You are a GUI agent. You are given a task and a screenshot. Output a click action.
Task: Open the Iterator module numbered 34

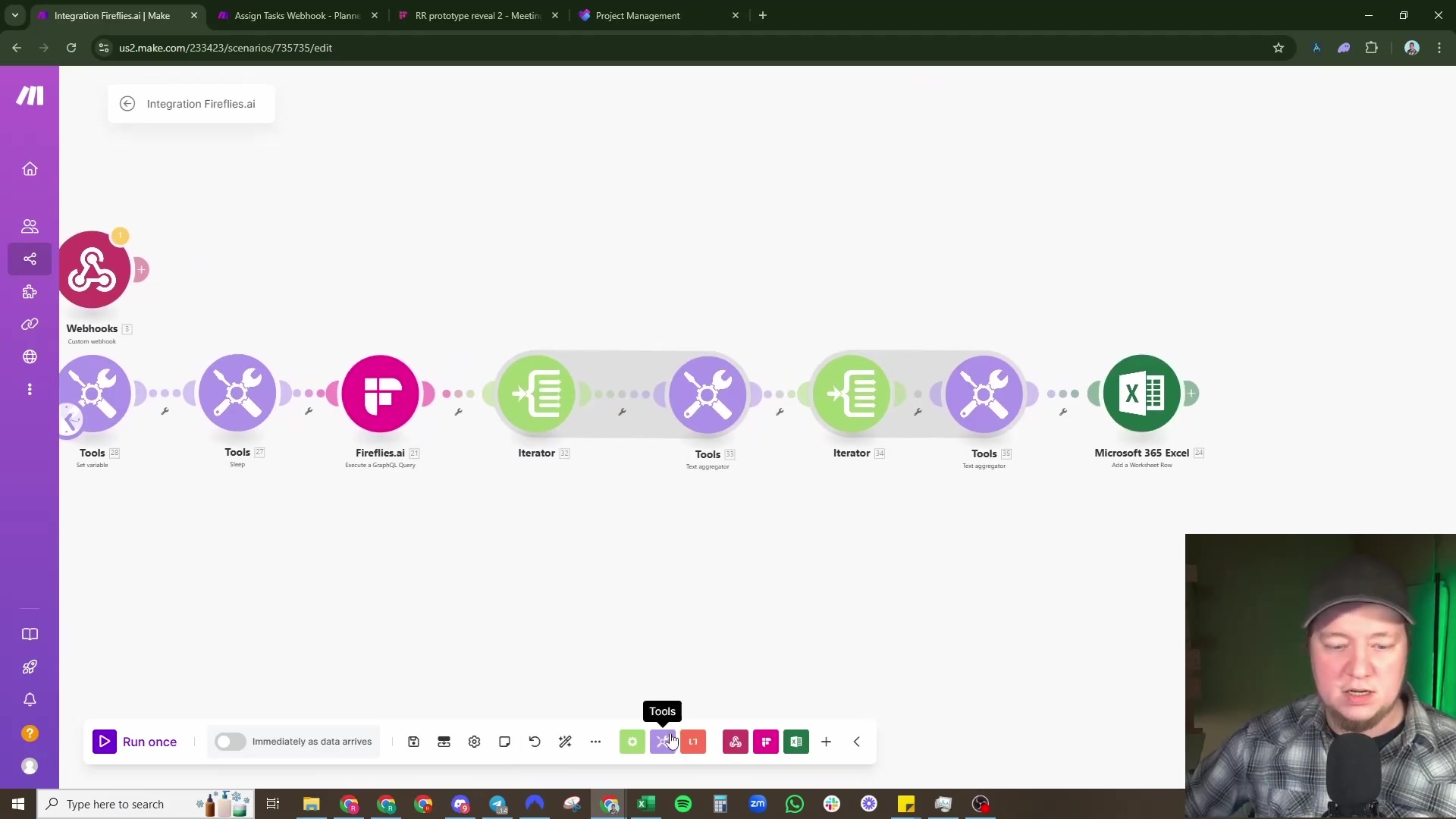coord(852,393)
